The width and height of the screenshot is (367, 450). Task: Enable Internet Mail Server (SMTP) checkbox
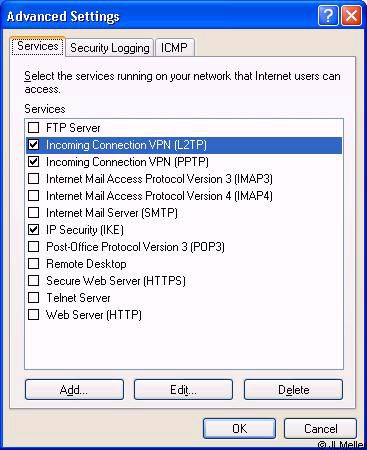[x=34, y=213]
